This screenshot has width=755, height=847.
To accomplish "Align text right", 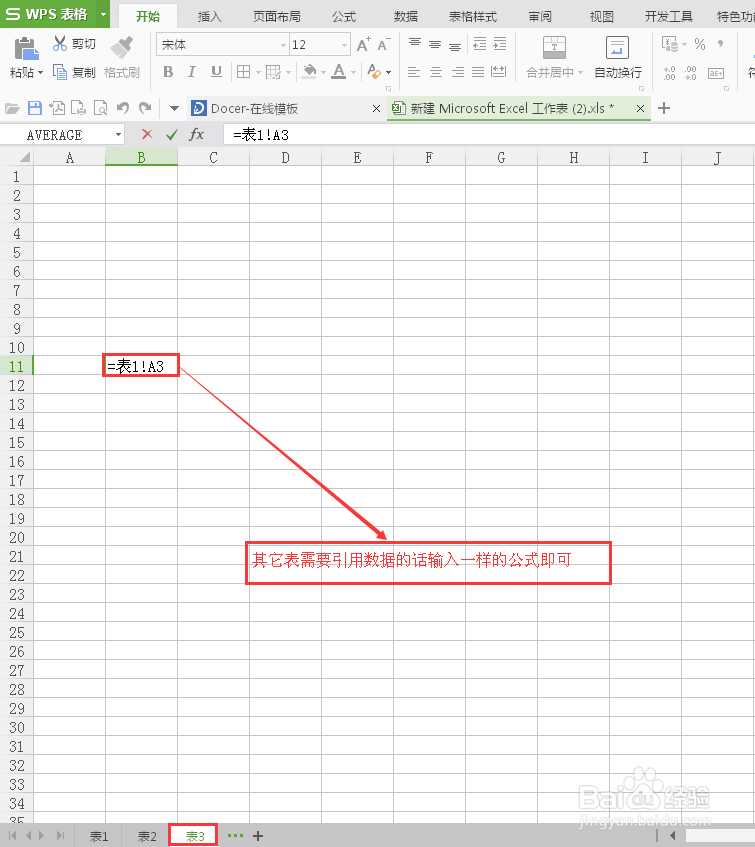I will [457, 72].
